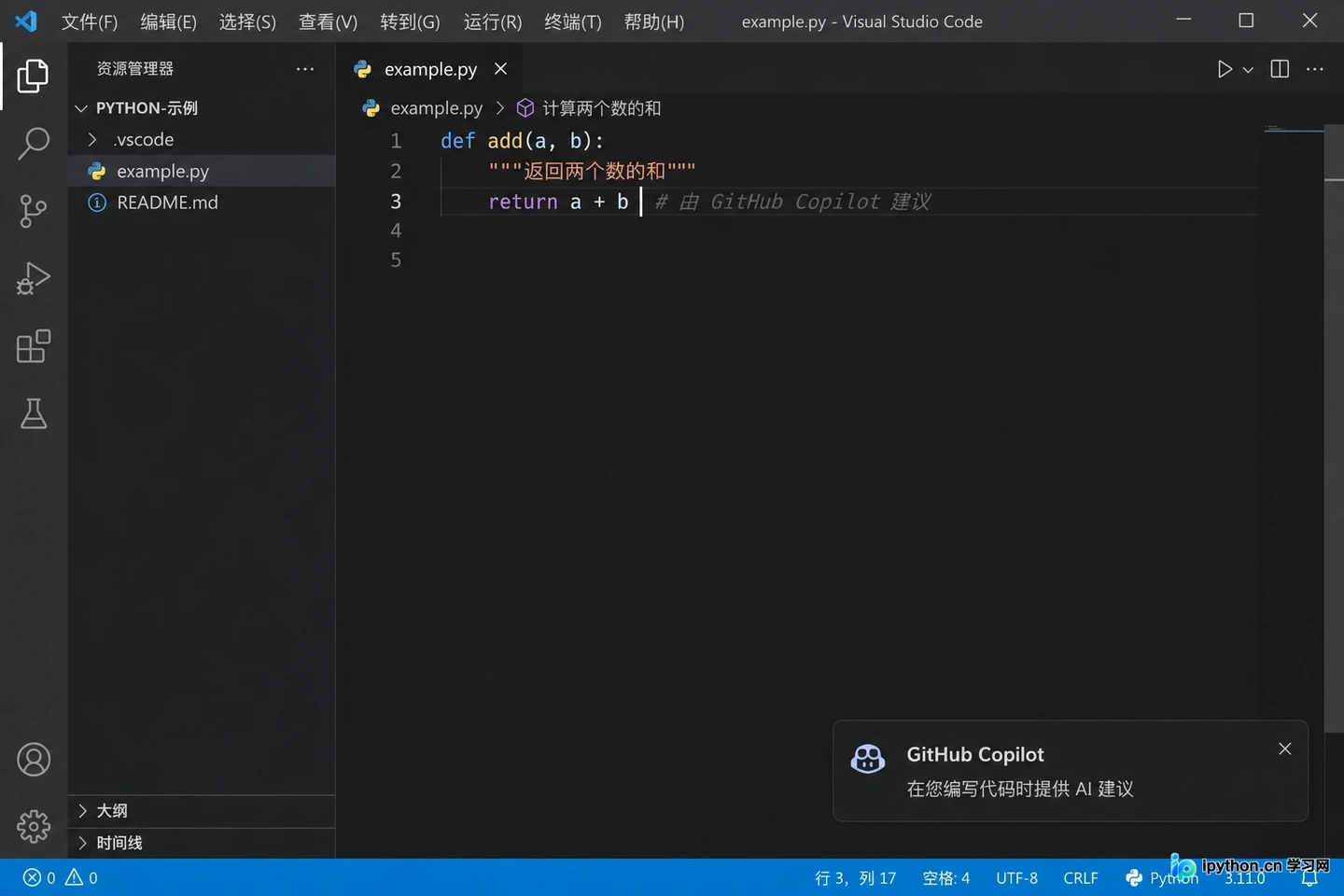
Task: Open the Source Control view icon
Action: click(x=34, y=211)
